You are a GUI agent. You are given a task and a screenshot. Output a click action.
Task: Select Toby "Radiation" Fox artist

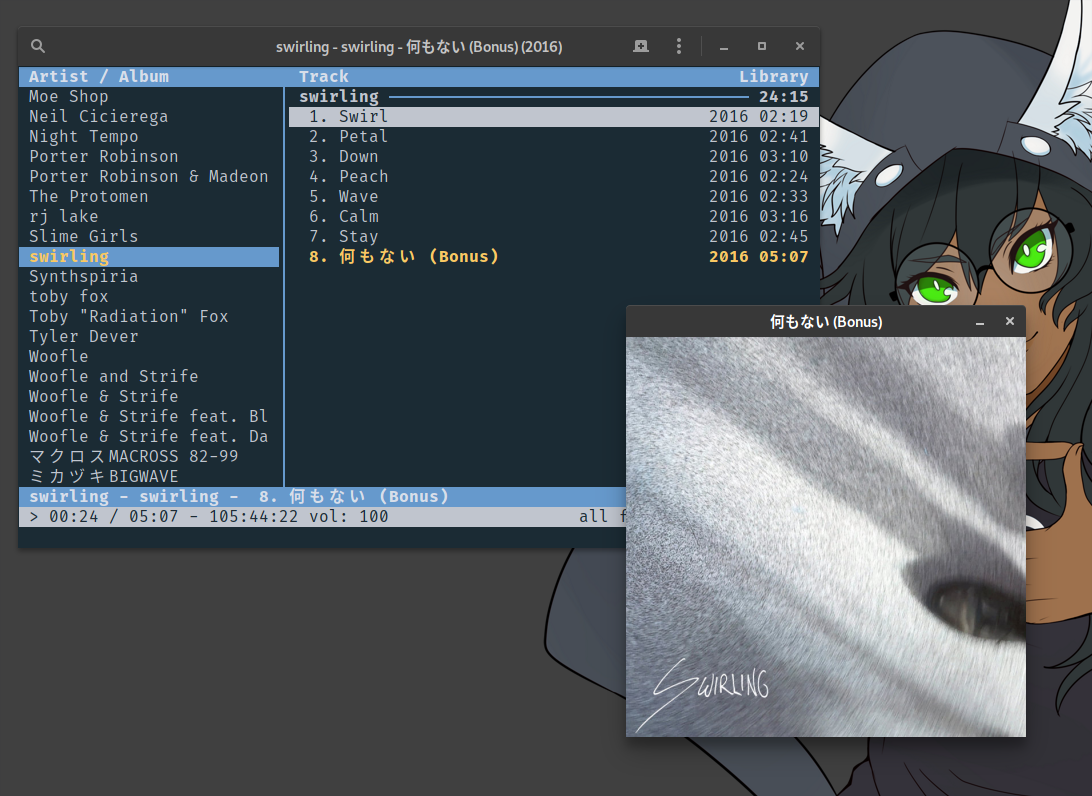129,316
